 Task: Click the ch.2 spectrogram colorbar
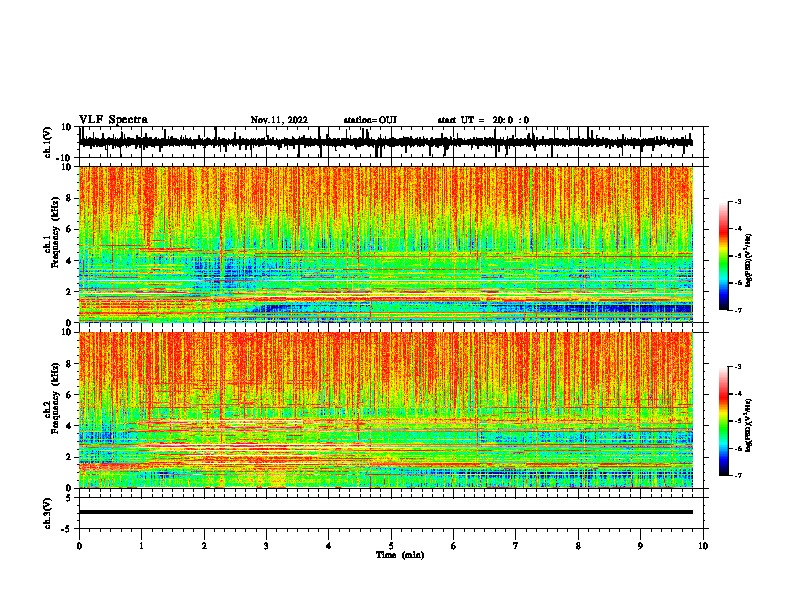pyautogui.click(x=724, y=421)
